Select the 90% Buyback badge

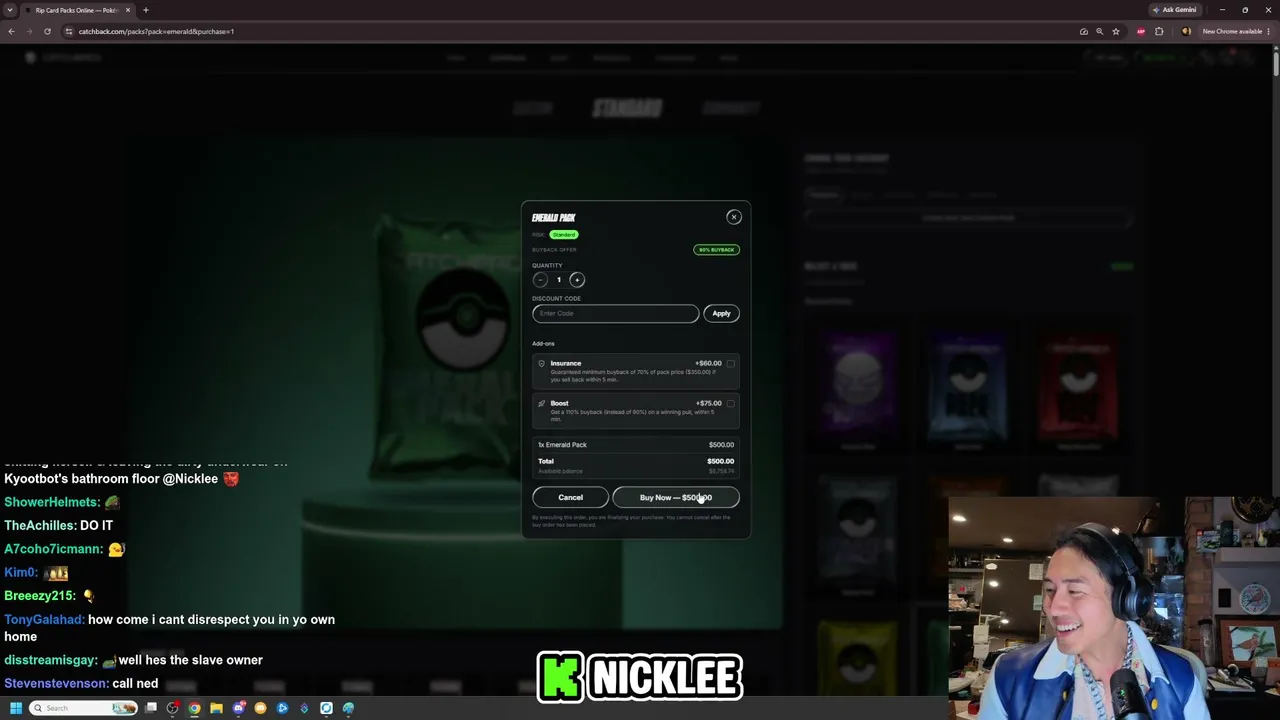716,250
